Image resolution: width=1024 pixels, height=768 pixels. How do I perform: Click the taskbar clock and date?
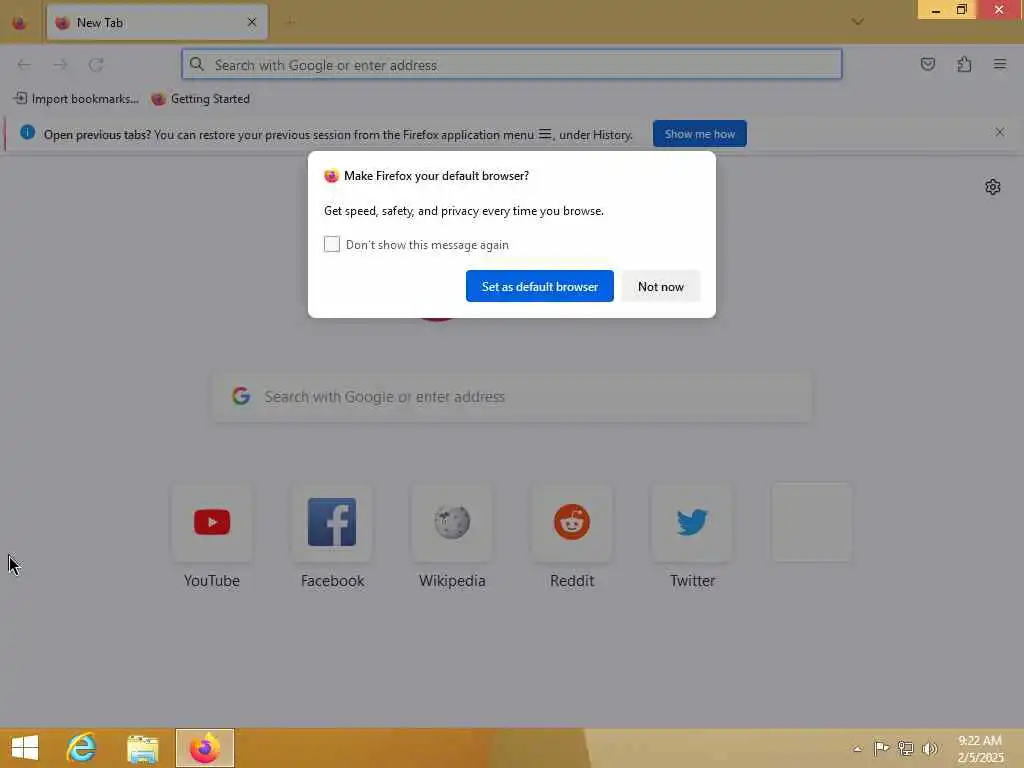980,749
